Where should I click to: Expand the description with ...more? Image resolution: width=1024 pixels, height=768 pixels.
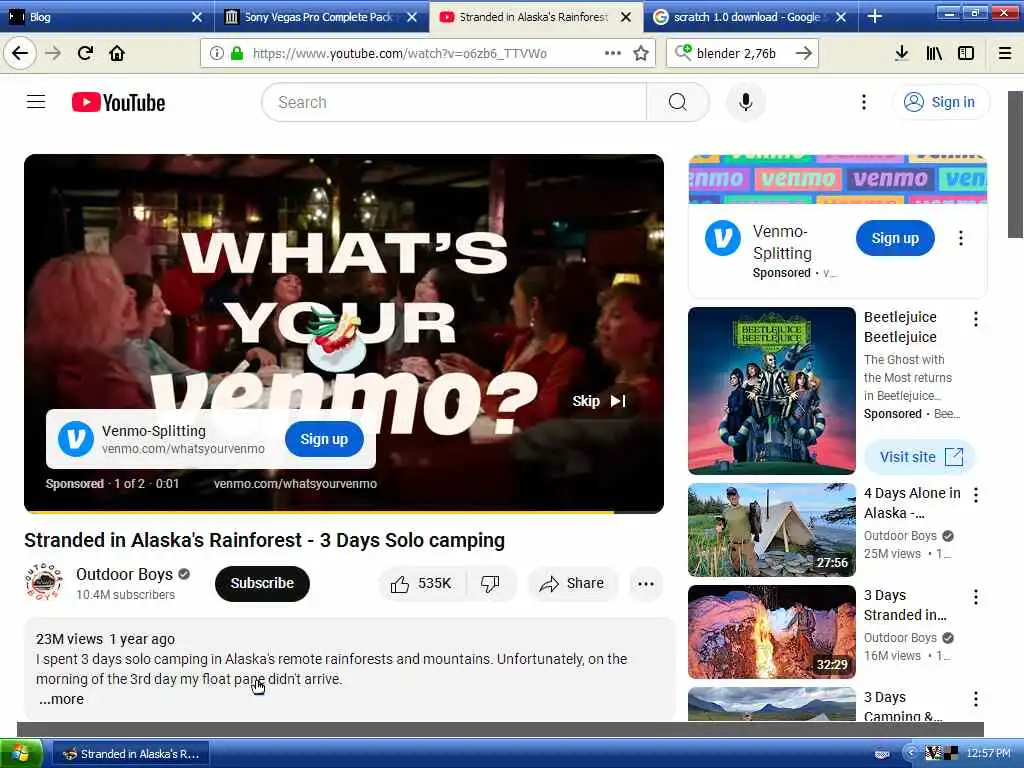61,699
